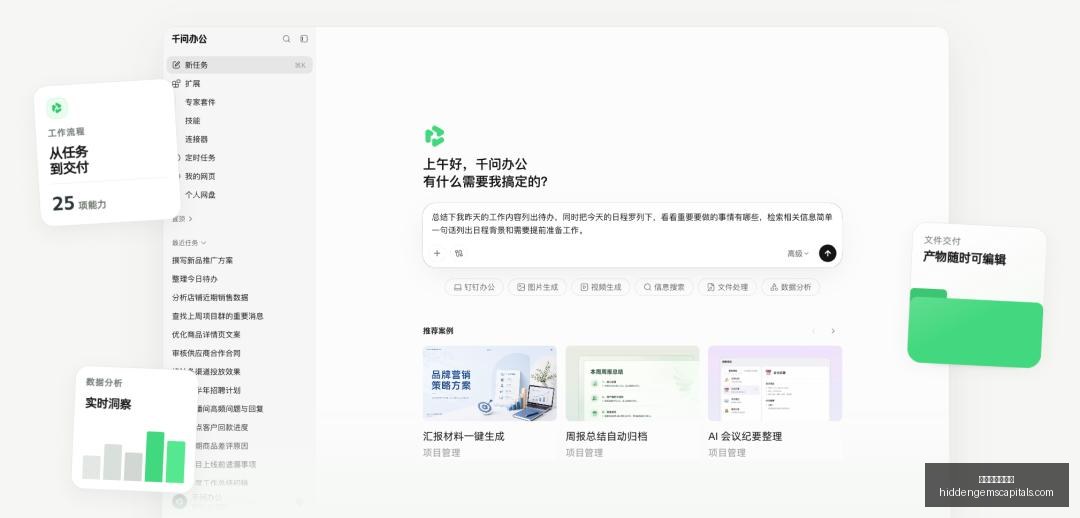
Task: Expand the 置顶 section chevron
Action: point(191,219)
